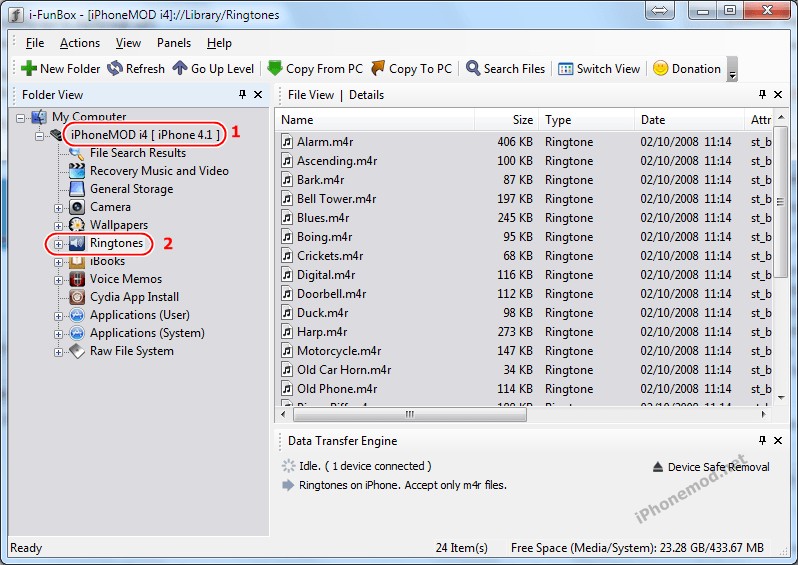Viewport: 798px width, 565px height.
Task: Click Device Safe Removal button
Action: coord(710,467)
